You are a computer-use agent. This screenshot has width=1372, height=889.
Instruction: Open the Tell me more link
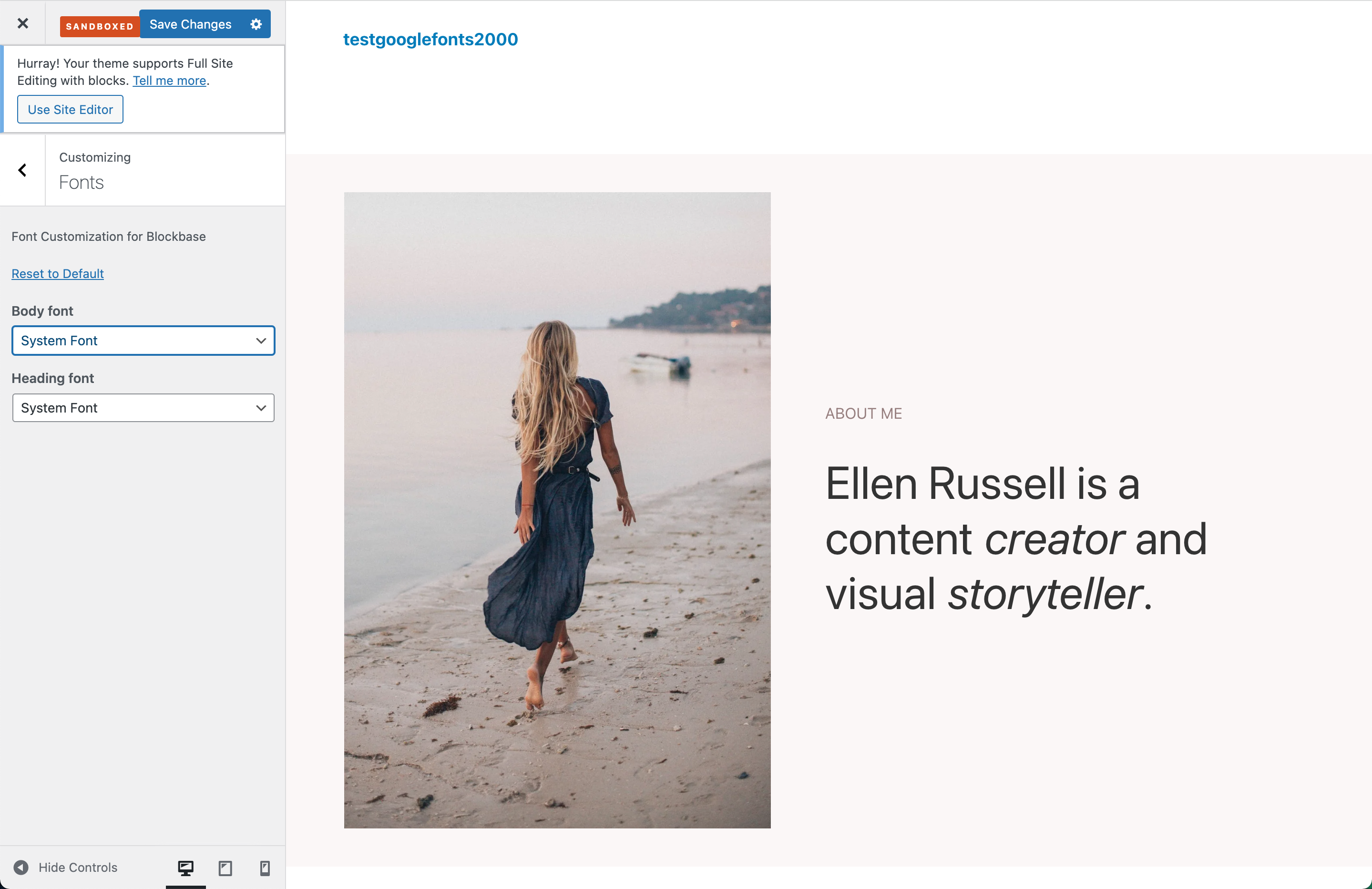point(170,81)
